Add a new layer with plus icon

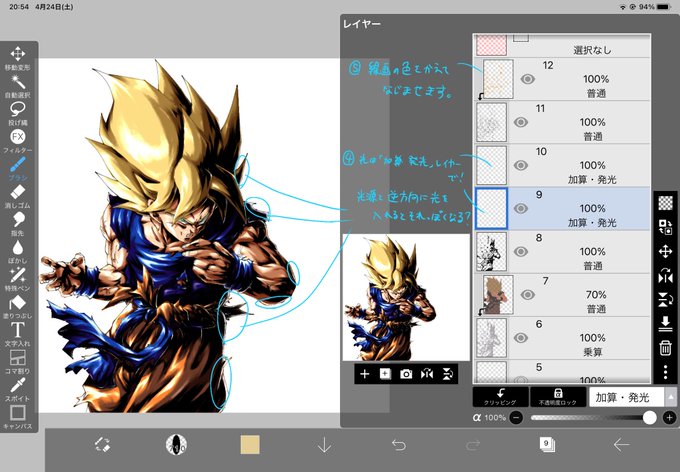tap(364, 374)
